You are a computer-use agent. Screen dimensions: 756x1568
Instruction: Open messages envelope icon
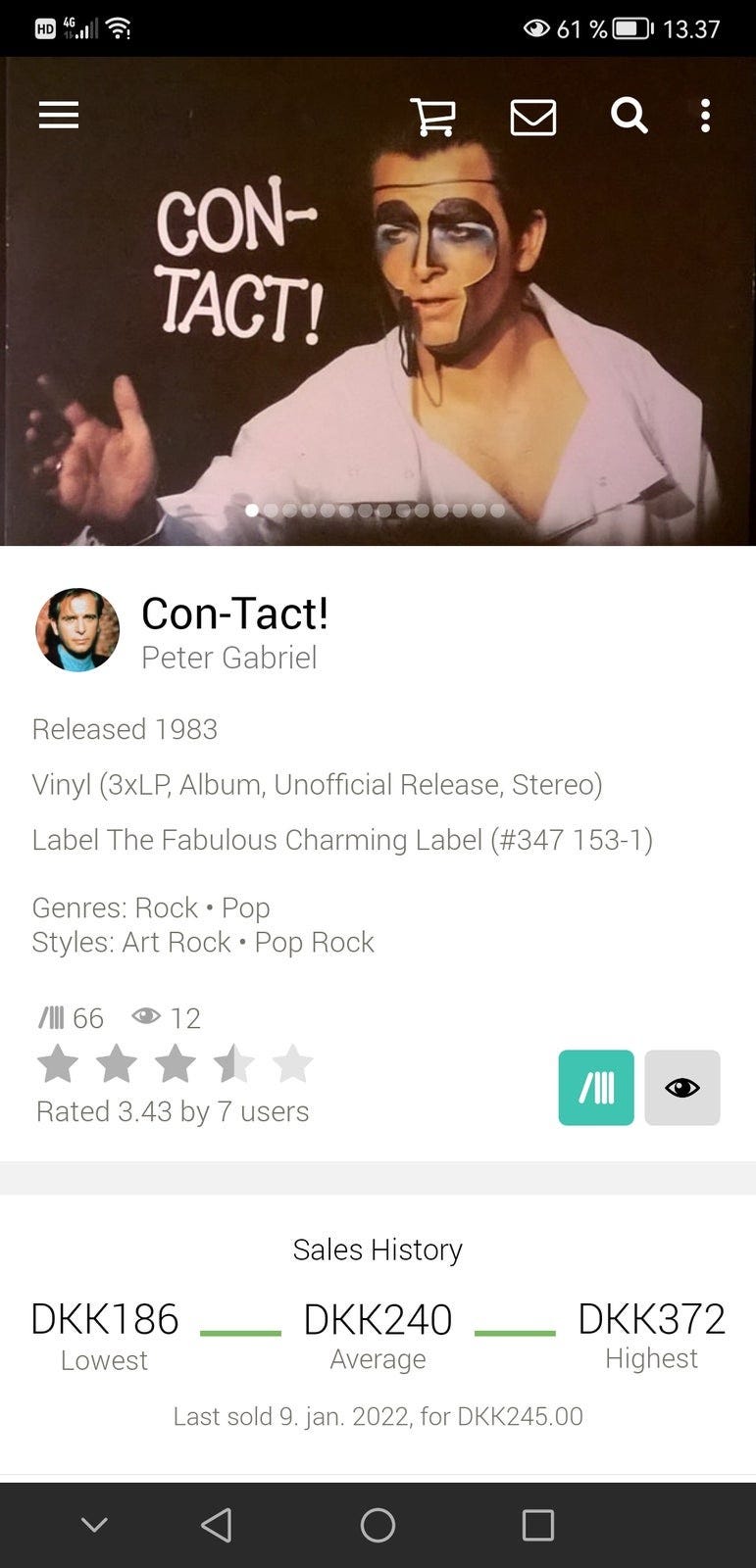533,118
